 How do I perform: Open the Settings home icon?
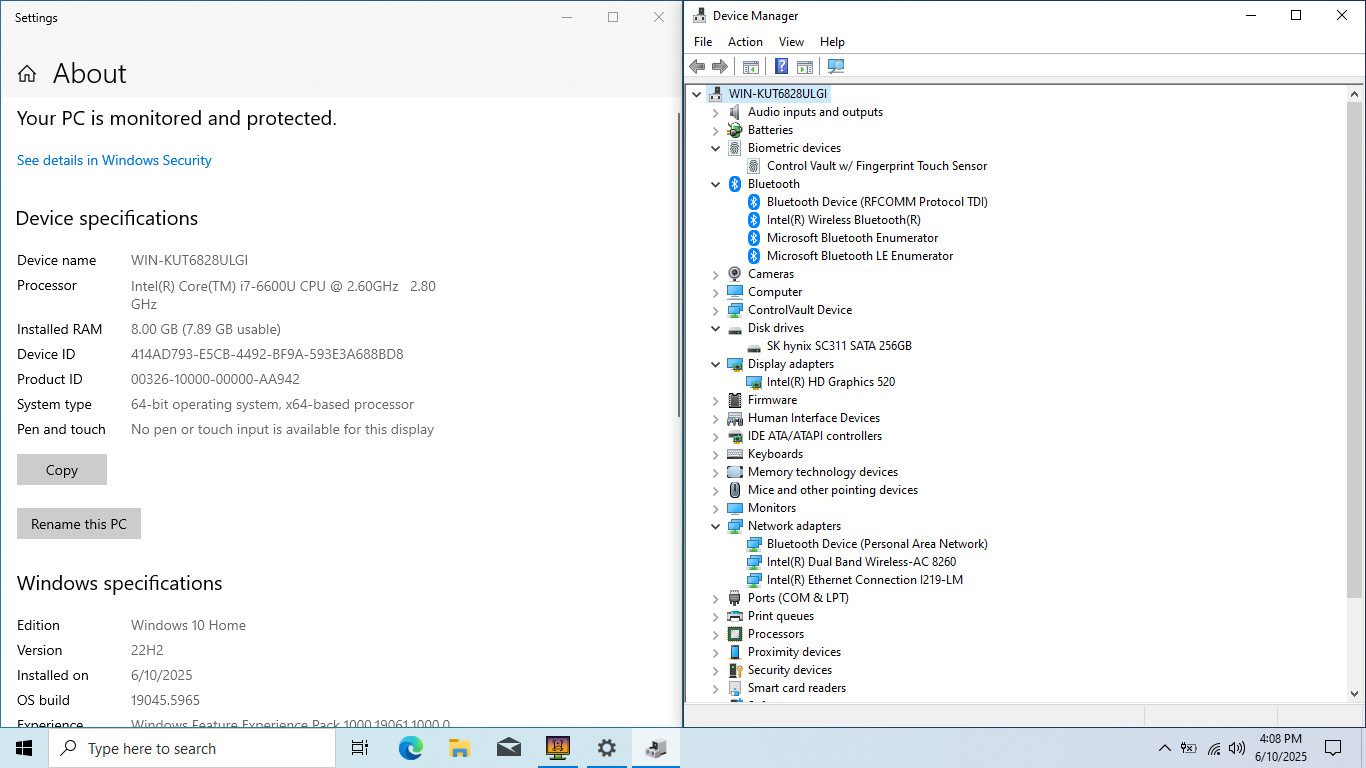[27, 74]
